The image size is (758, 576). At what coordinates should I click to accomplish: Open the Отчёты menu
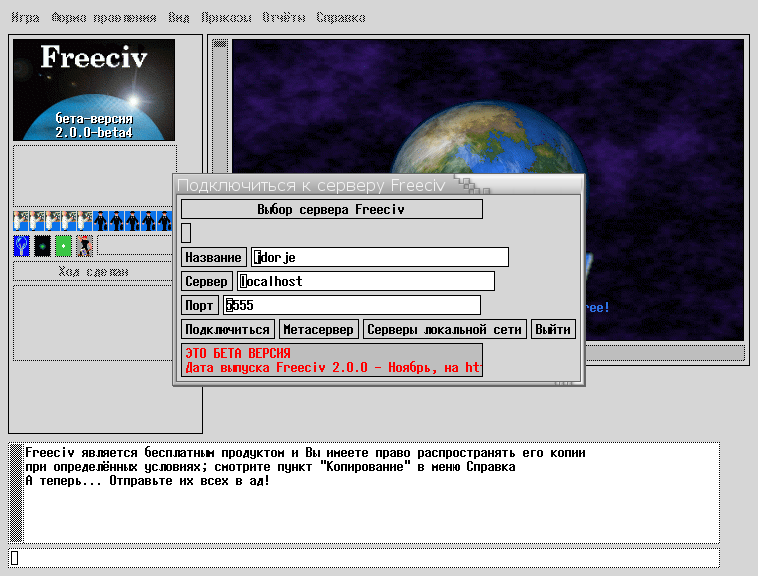coord(284,18)
